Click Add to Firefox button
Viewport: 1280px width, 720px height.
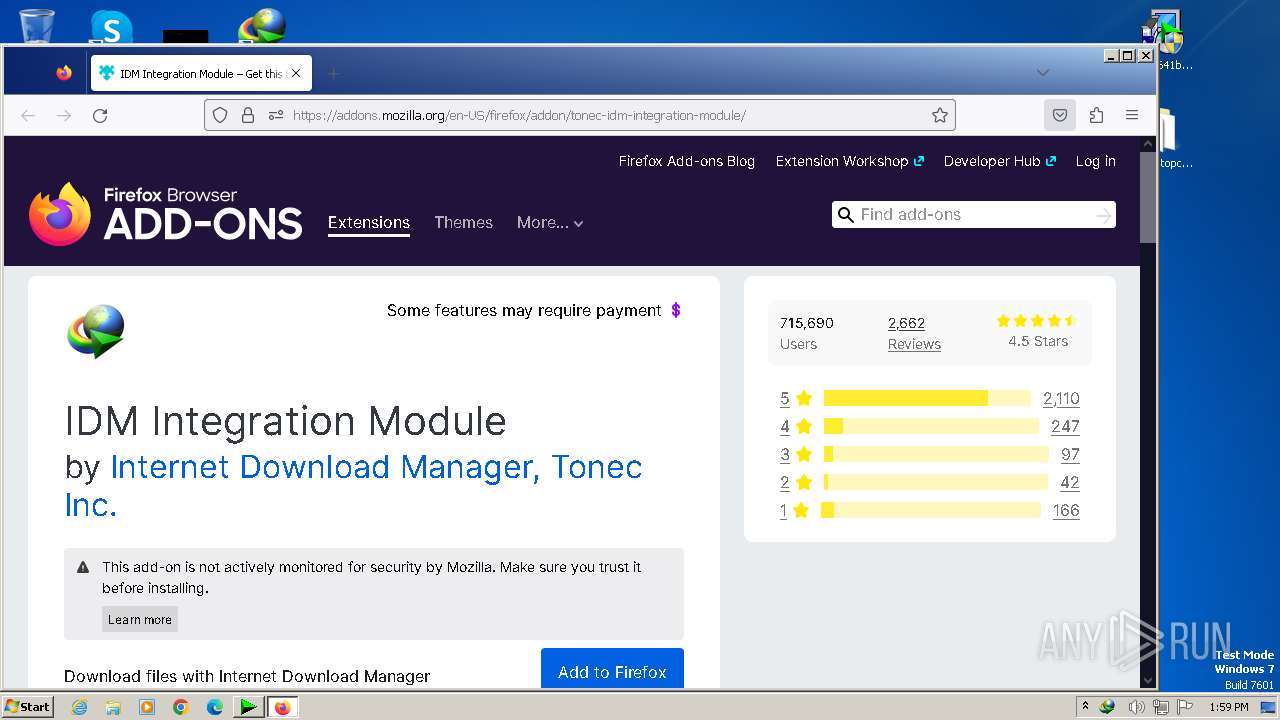[612, 669]
